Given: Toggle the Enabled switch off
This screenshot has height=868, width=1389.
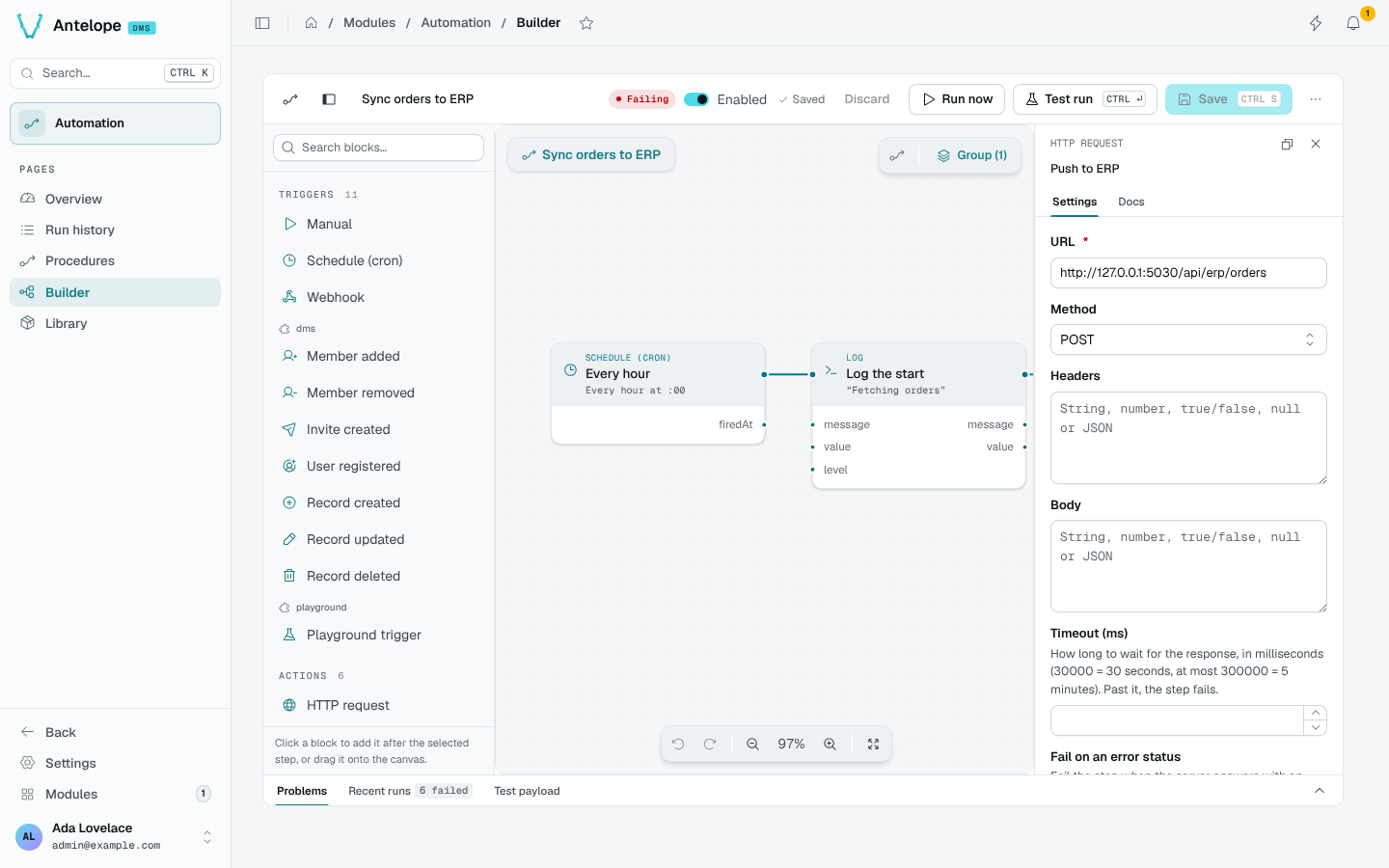Looking at the screenshot, I should point(696,99).
